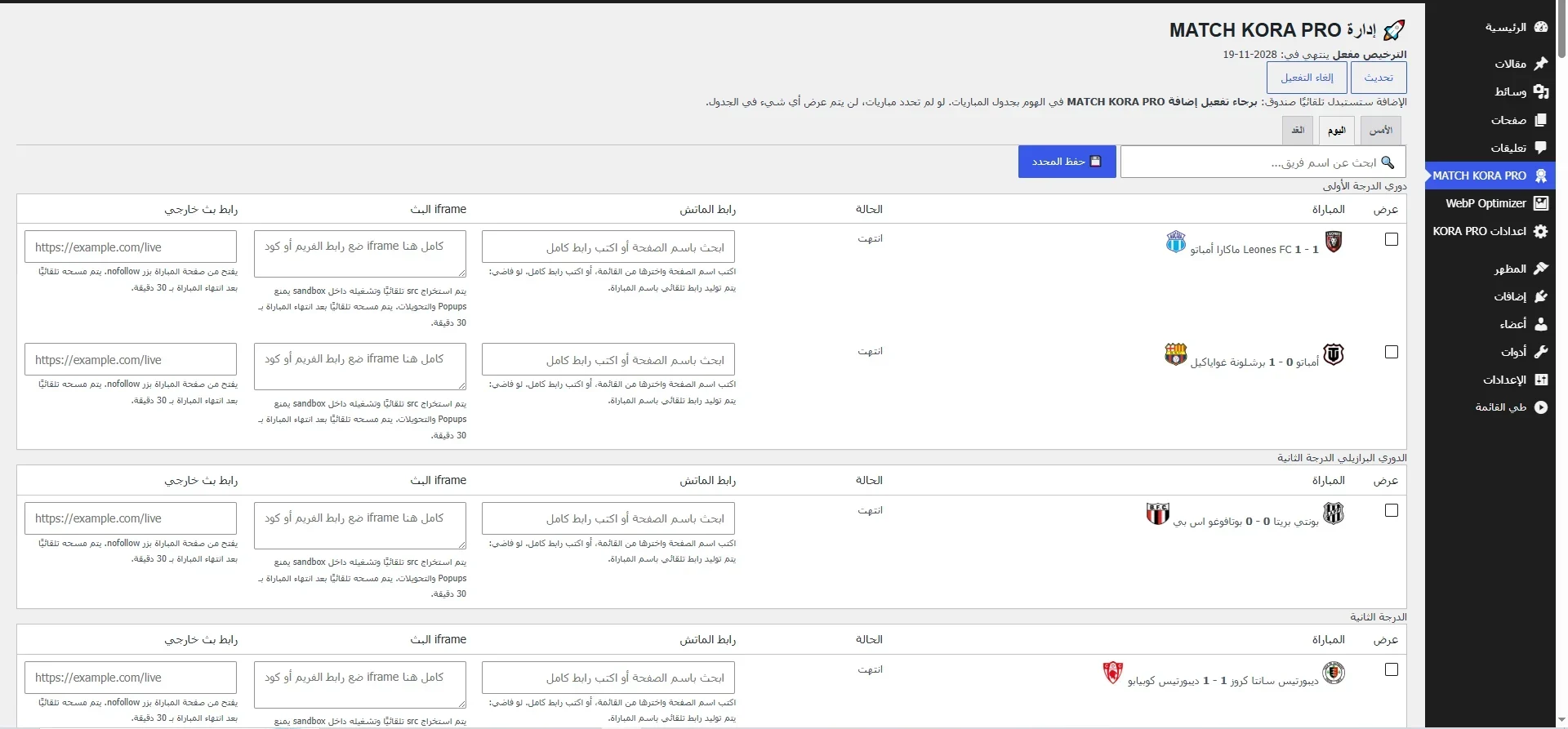
Task: Click the إلغاء التفعيل button
Action: tap(1307, 78)
